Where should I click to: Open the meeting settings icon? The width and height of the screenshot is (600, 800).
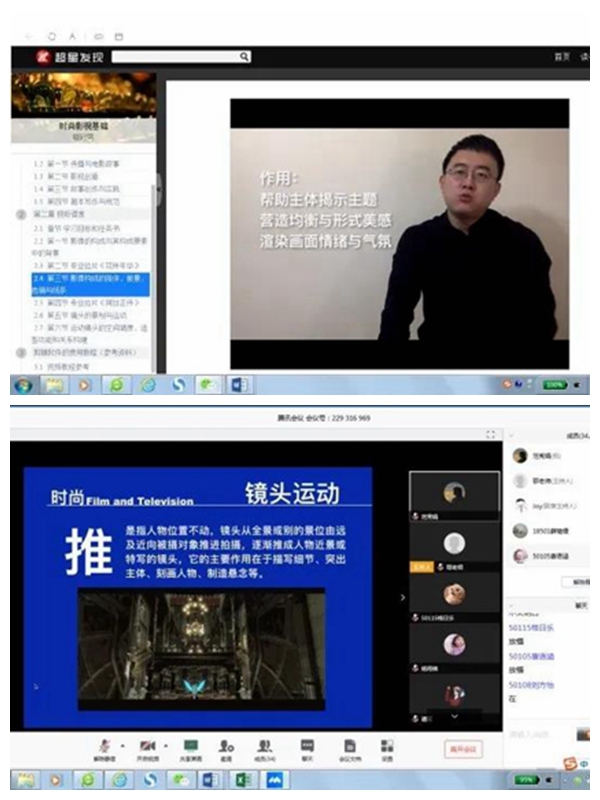coord(387,746)
